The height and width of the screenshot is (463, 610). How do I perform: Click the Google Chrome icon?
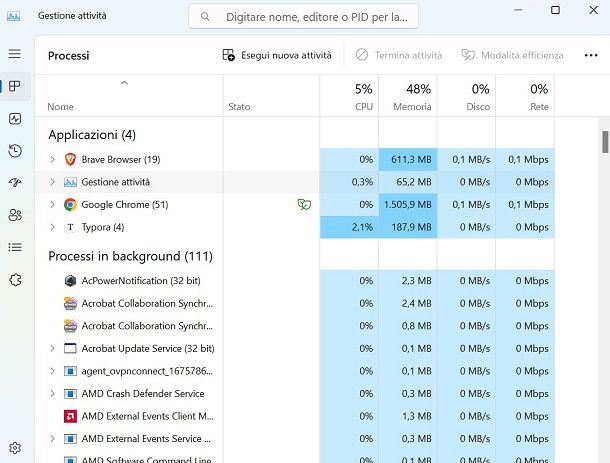(70, 205)
